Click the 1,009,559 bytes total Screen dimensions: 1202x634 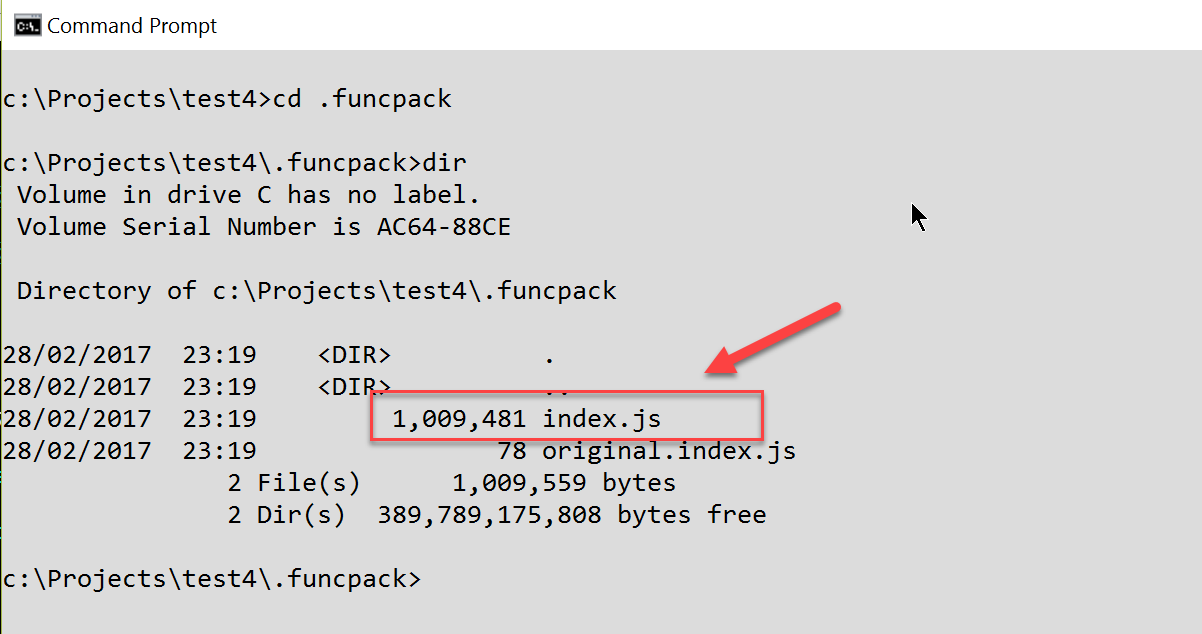tap(564, 483)
